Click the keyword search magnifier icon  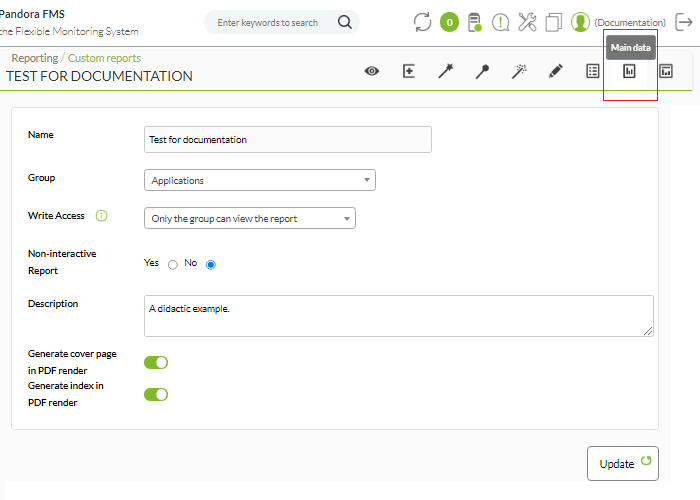pyautogui.click(x=345, y=22)
